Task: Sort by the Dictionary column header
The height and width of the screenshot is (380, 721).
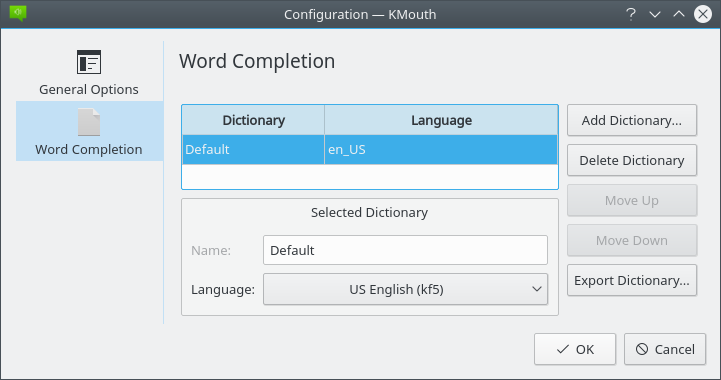Action: coord(253,120)
